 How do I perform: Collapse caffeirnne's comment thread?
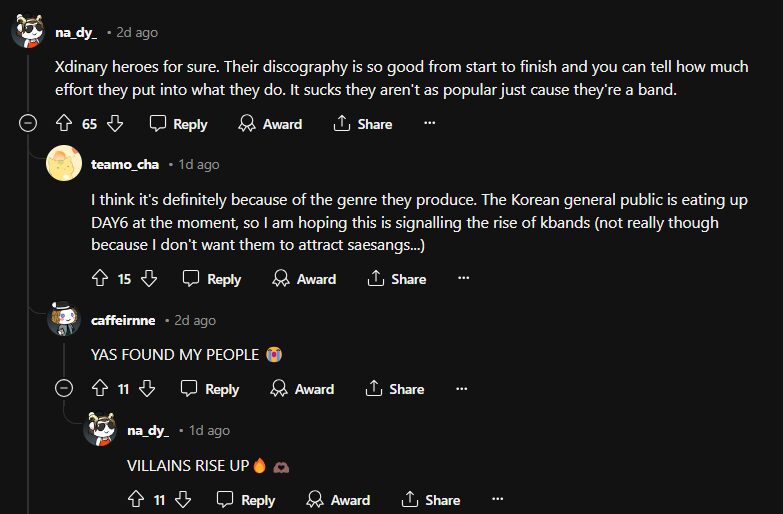tap(64, 389)
